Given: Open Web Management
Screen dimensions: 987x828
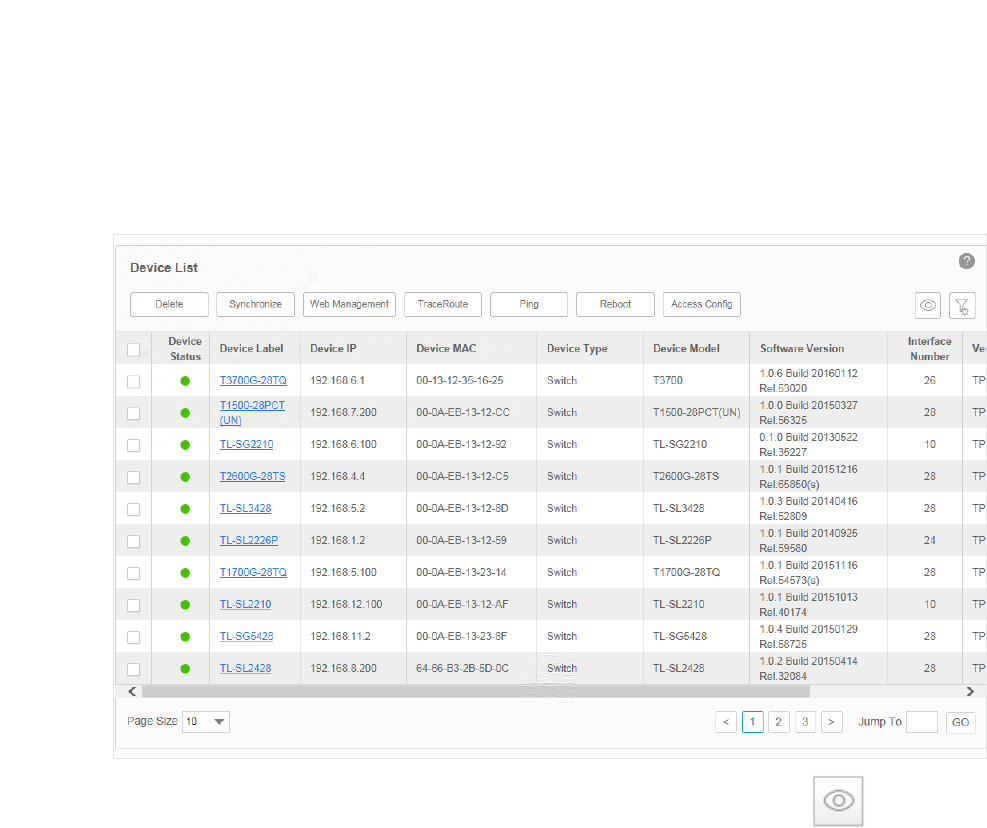Looking at the screenshot, I should (x=349, y=304).
